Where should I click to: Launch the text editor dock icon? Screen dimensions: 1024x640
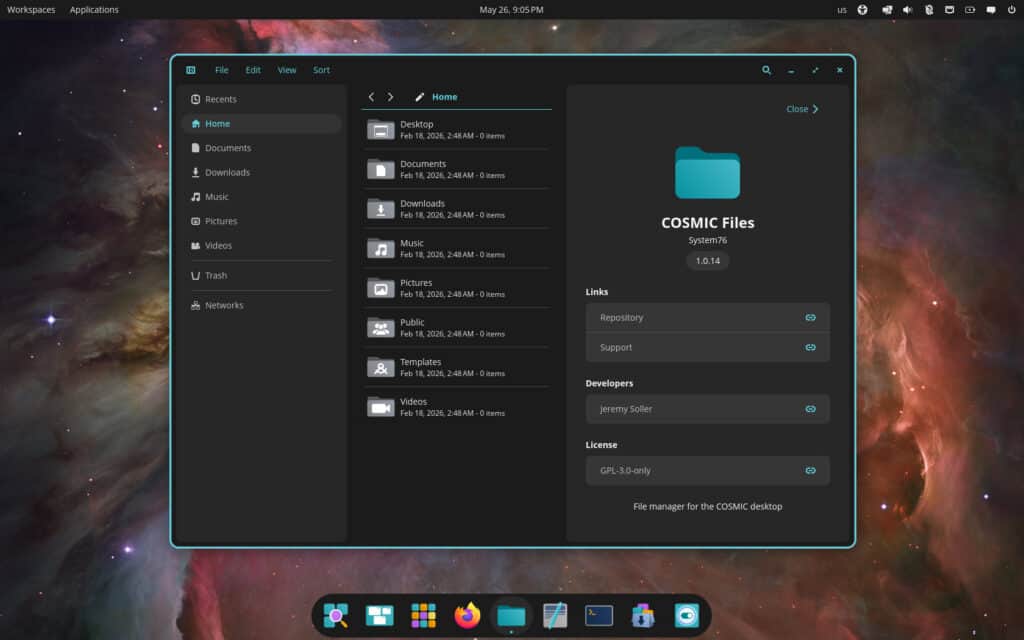[555, 615]
